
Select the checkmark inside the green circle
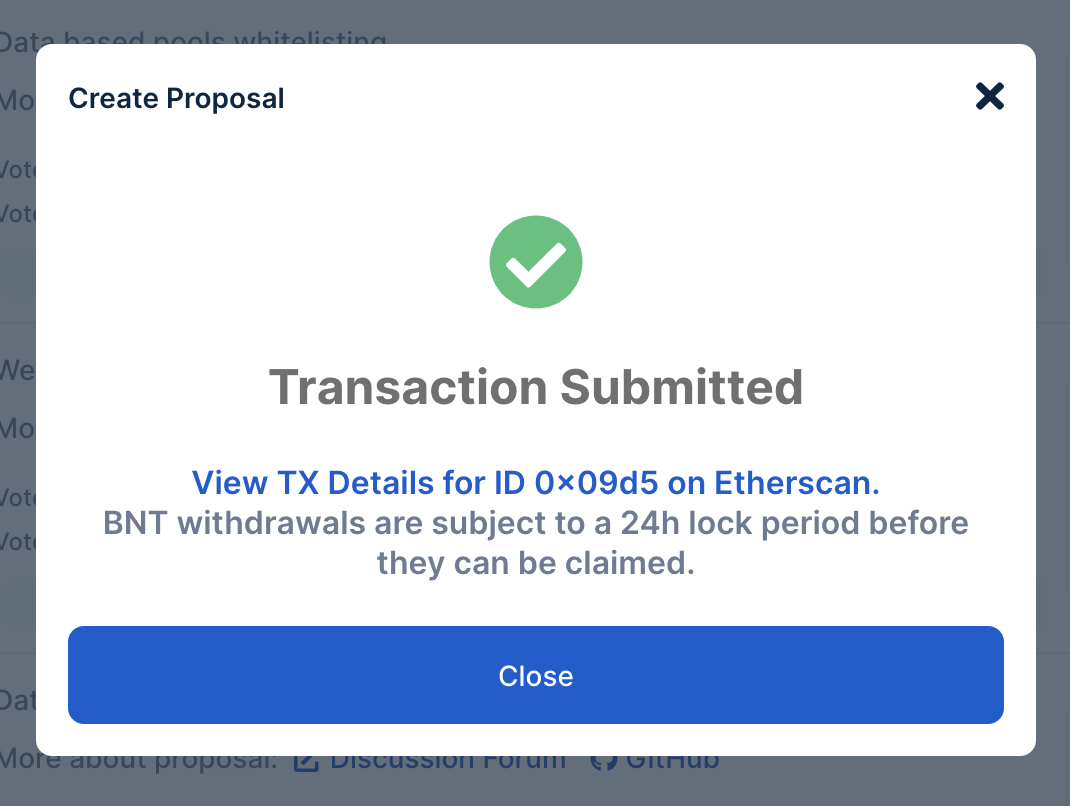click(535, 261)
